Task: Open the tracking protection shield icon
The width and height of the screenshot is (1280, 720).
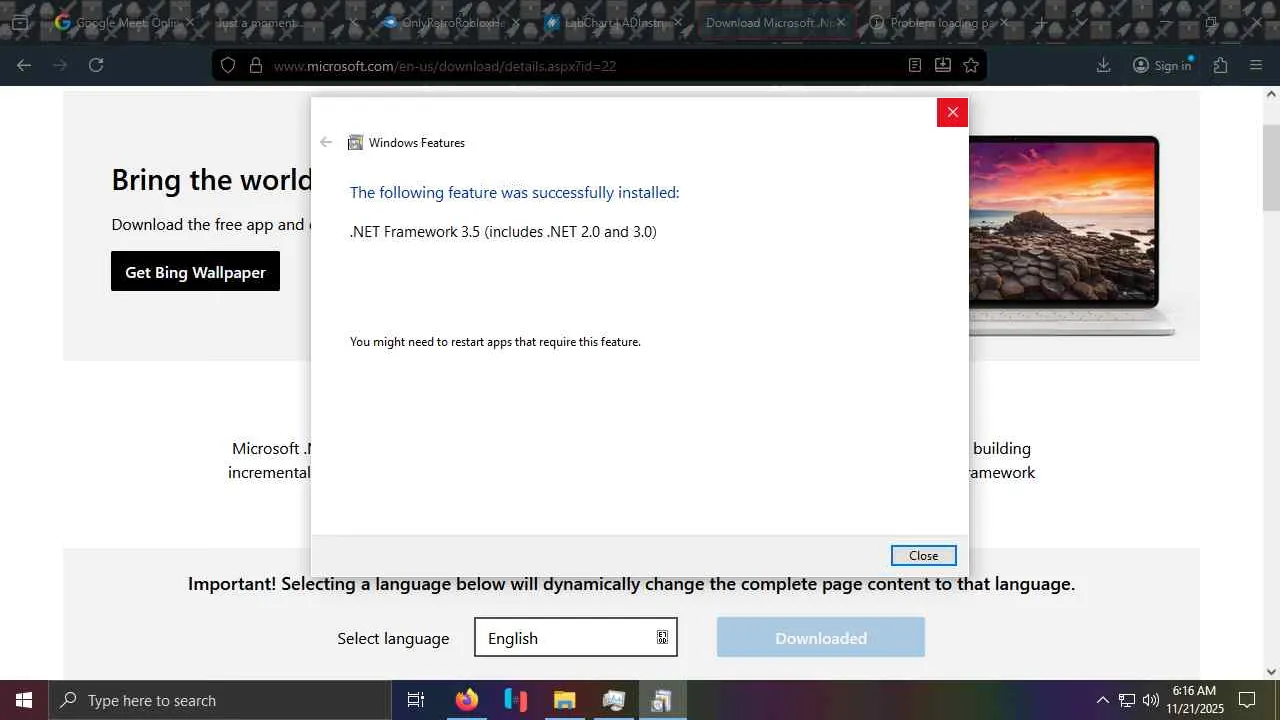Action: (x=228, y=65)
